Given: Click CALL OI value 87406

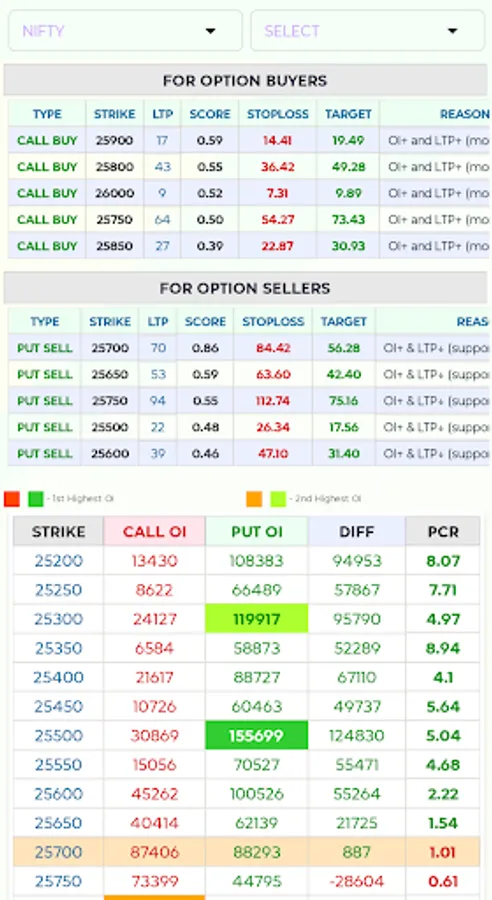Looking at the screenshot, I should point(154,852).
